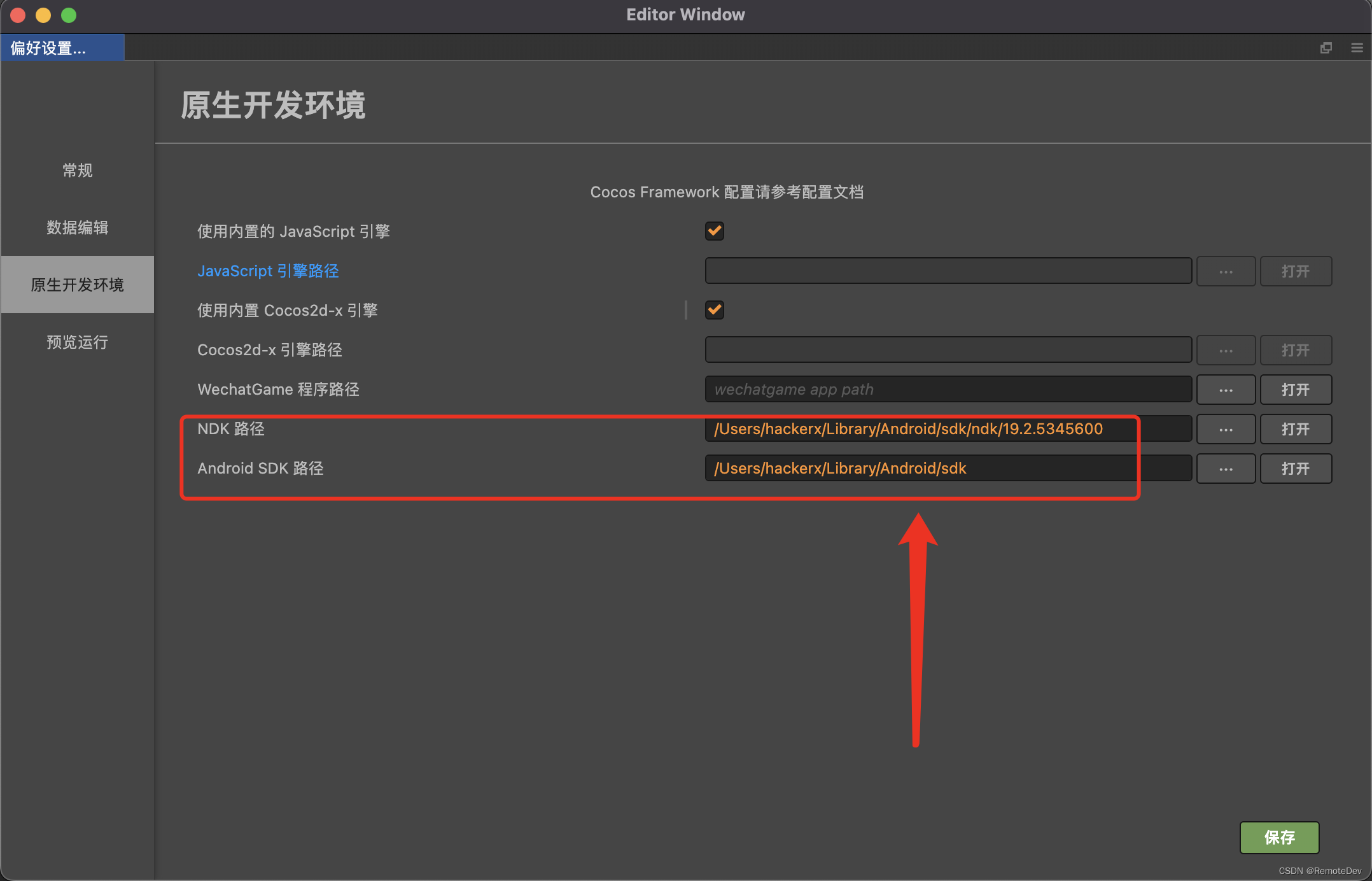Open the panel hamburger menu icon

point(1357,48)
